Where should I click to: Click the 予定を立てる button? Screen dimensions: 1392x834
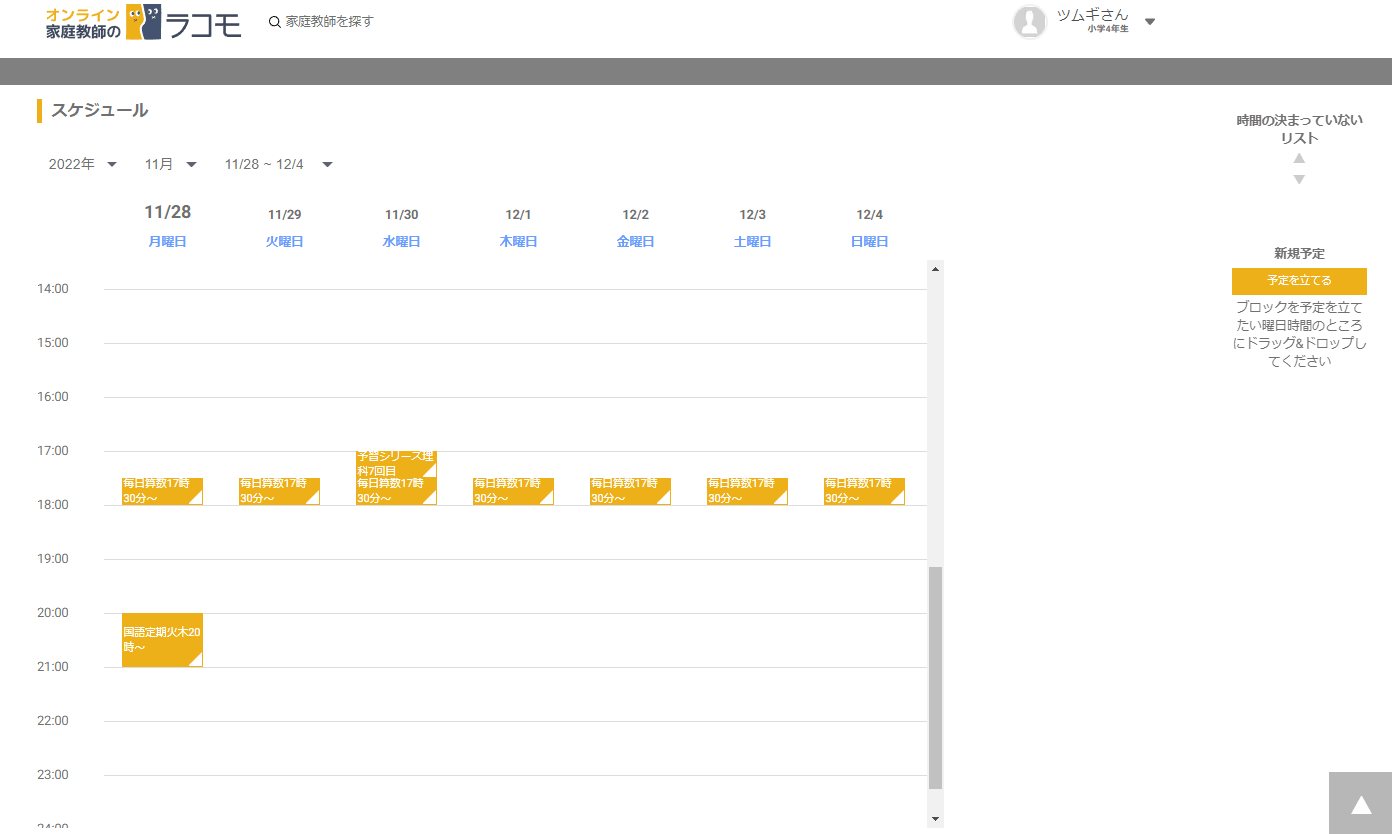(x=1299, y=281)
